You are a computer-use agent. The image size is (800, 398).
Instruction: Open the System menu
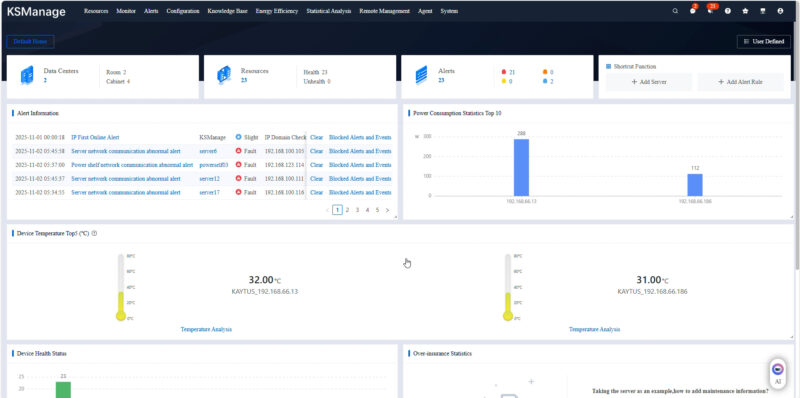coord(449,11)
